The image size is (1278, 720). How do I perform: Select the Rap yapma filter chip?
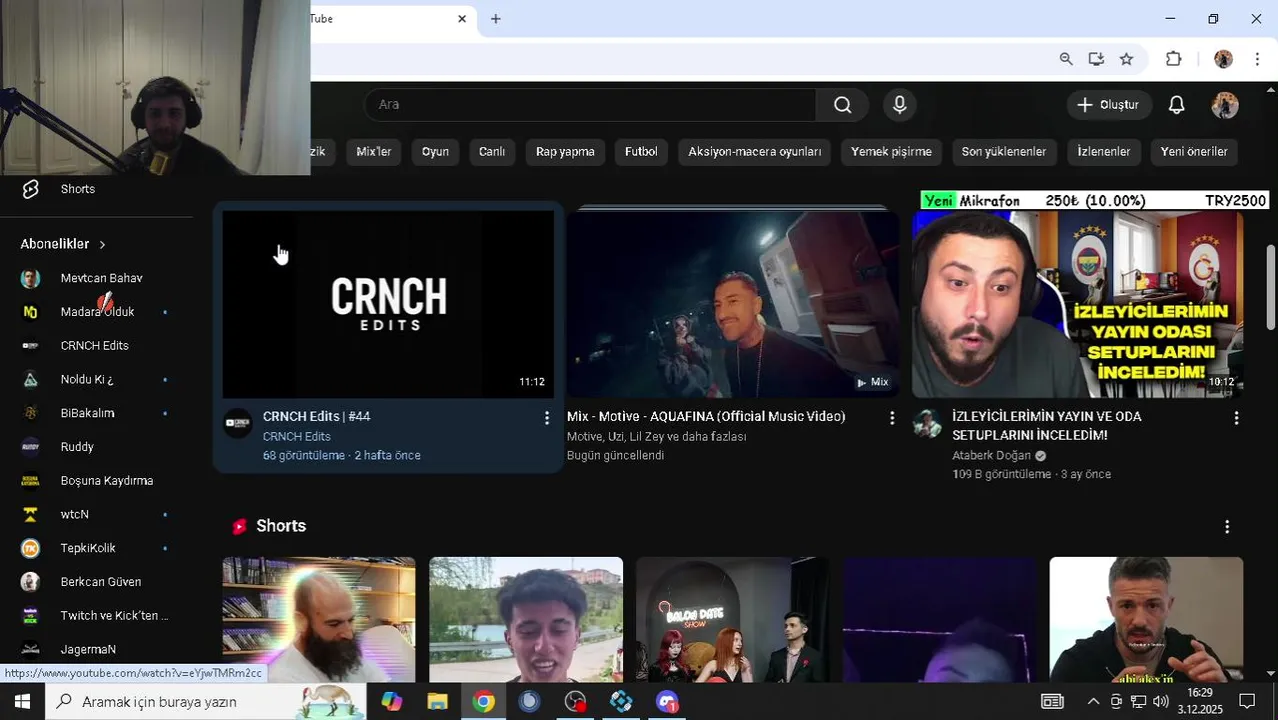click(565, 152)
